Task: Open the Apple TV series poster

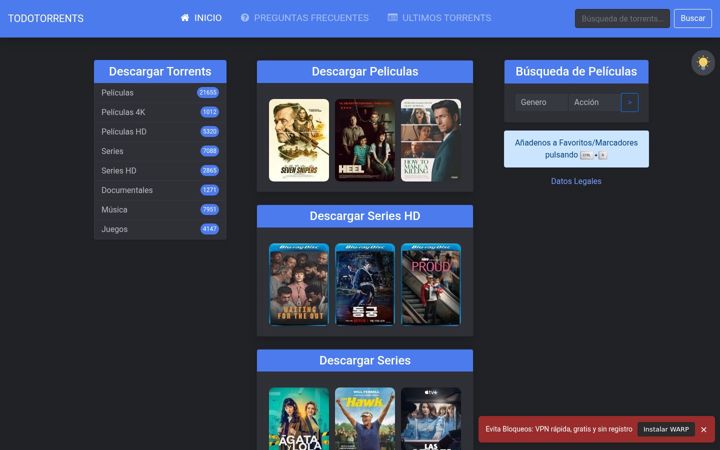Action: click(x=431, y=419)
